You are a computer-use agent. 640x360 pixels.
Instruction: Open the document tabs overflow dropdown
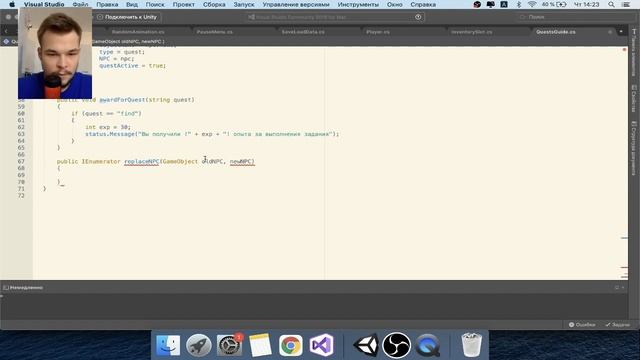[x=621, y=32]
